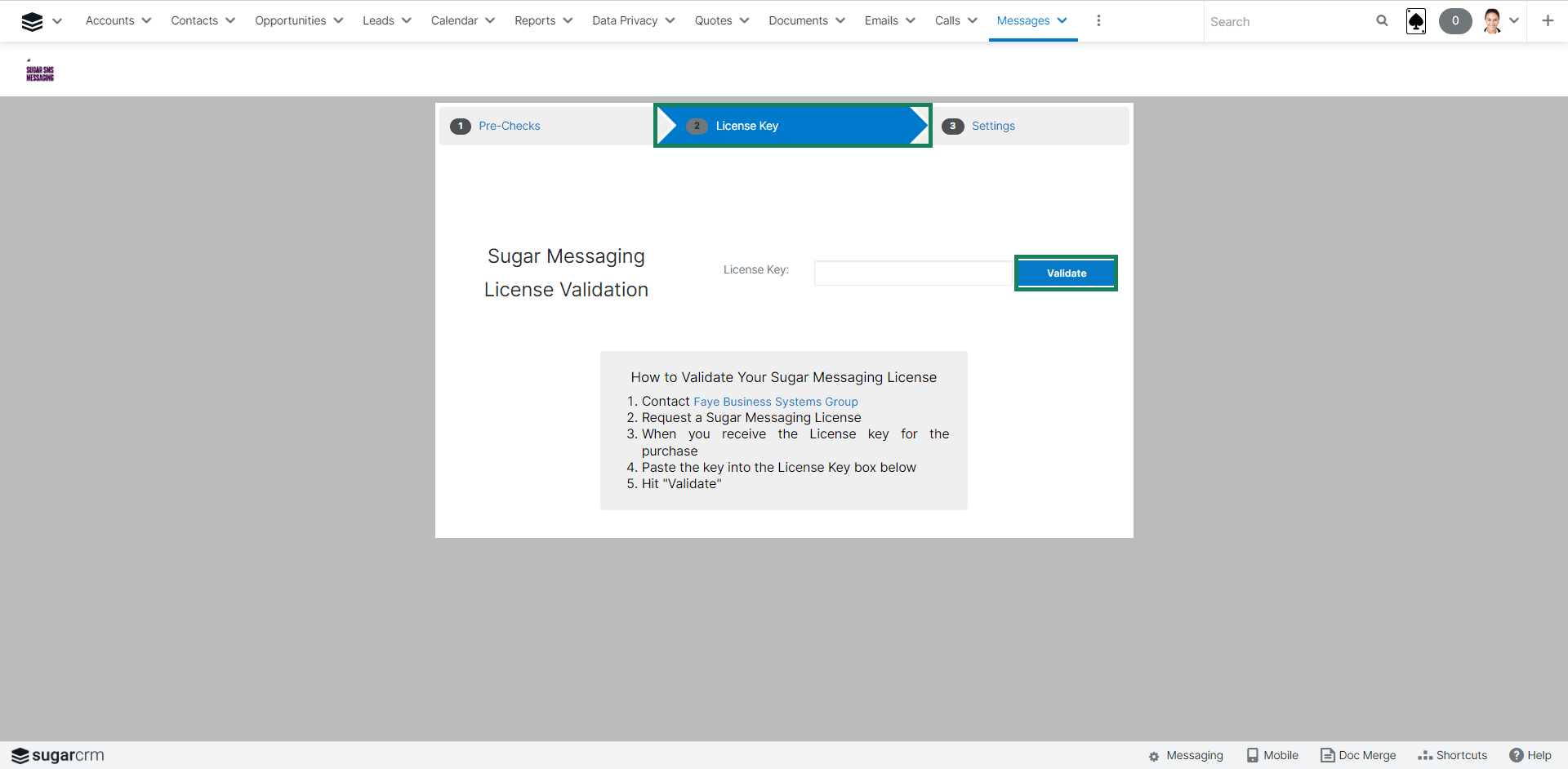Go to the Pre-Checks wizard step
Screen dimensions: 1568x769
[509, 126]
